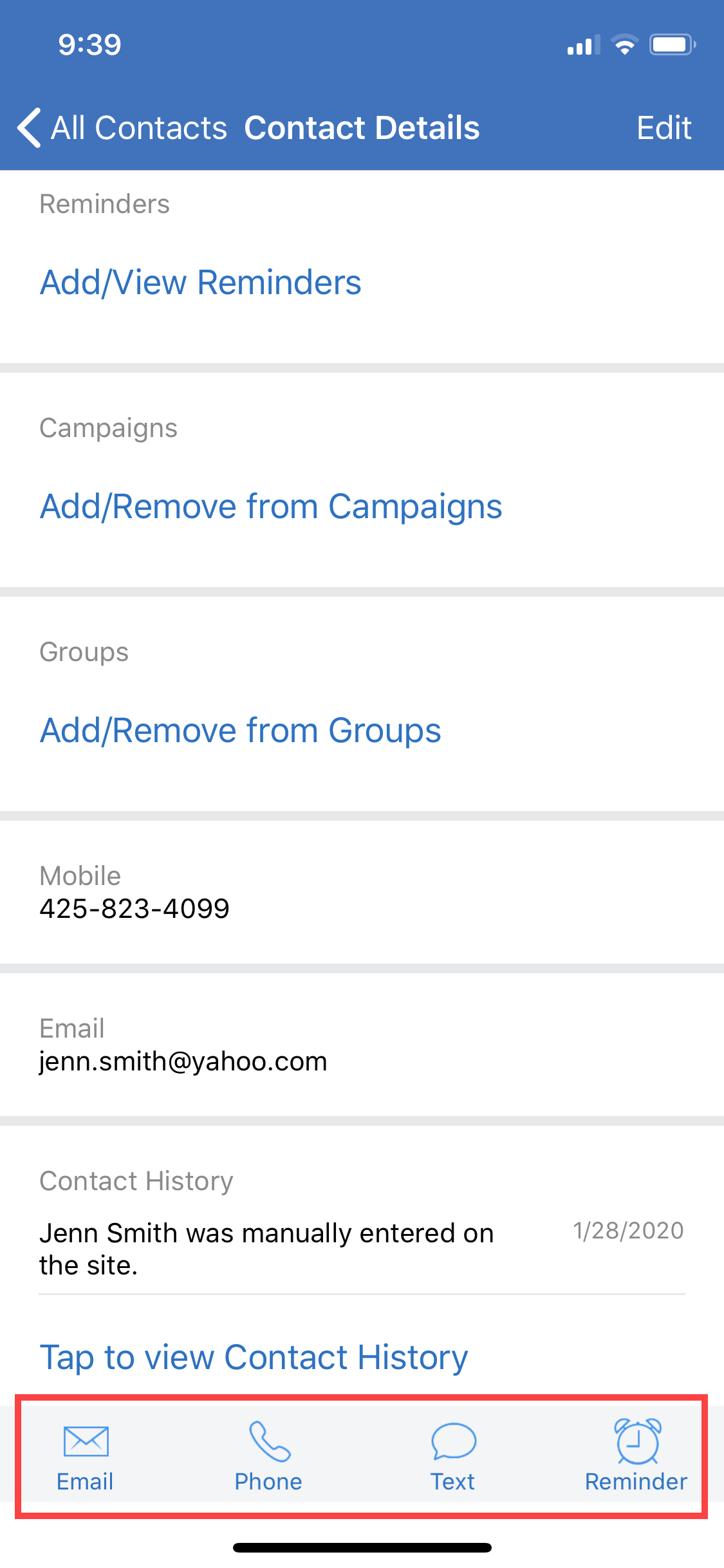Tap the Wi-Fi status icon

tap(624, 44)
